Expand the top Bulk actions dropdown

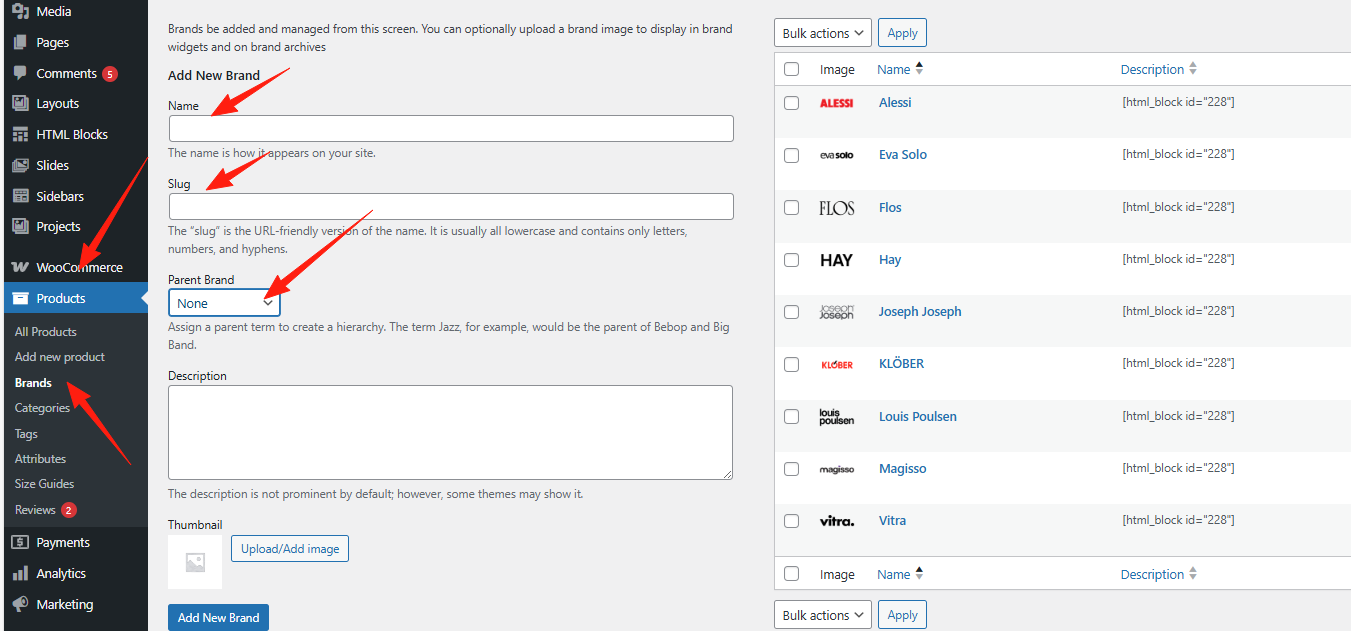click(x=822, y=33)
